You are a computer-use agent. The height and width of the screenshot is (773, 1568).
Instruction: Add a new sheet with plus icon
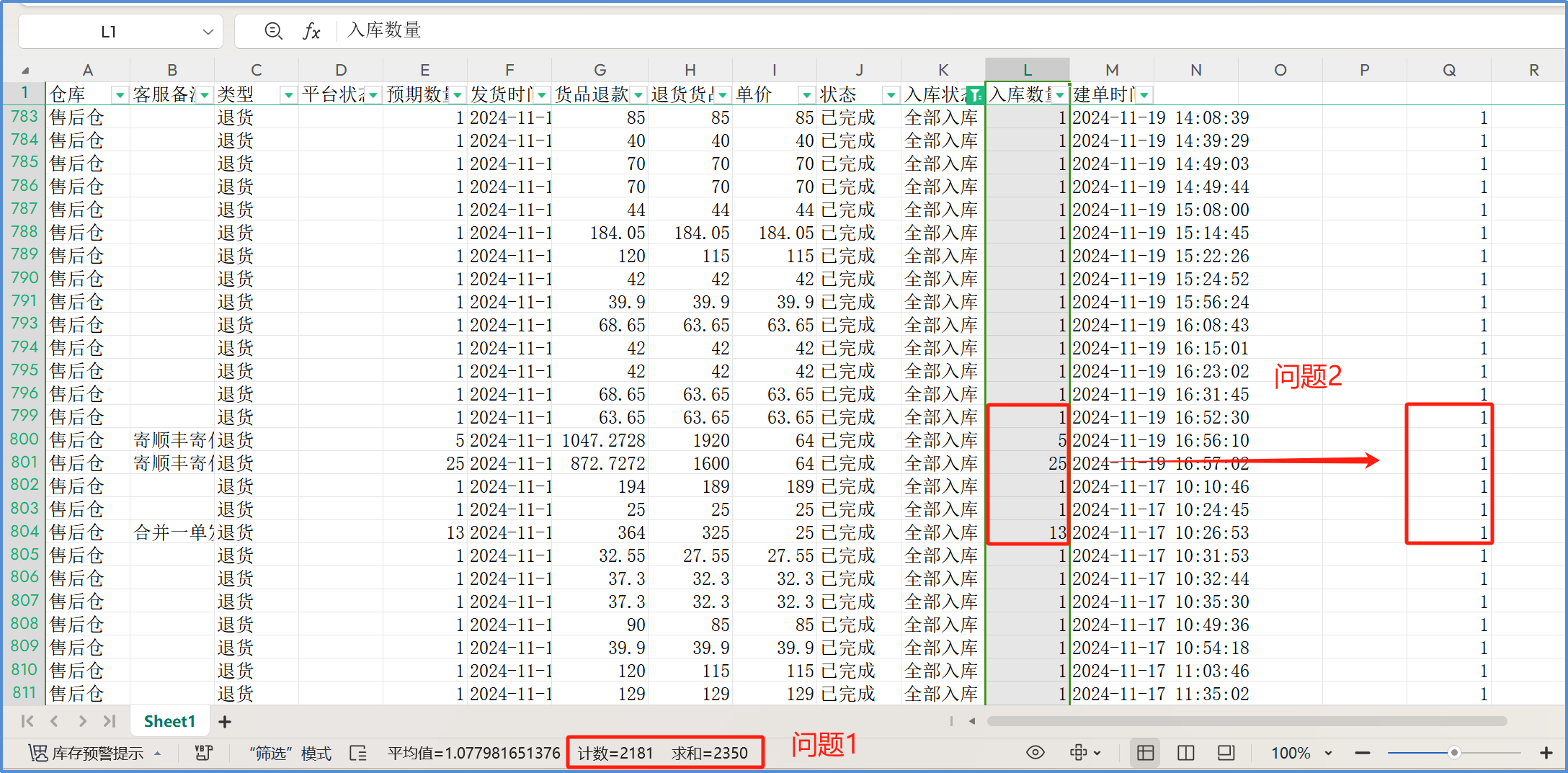[225, 721]
